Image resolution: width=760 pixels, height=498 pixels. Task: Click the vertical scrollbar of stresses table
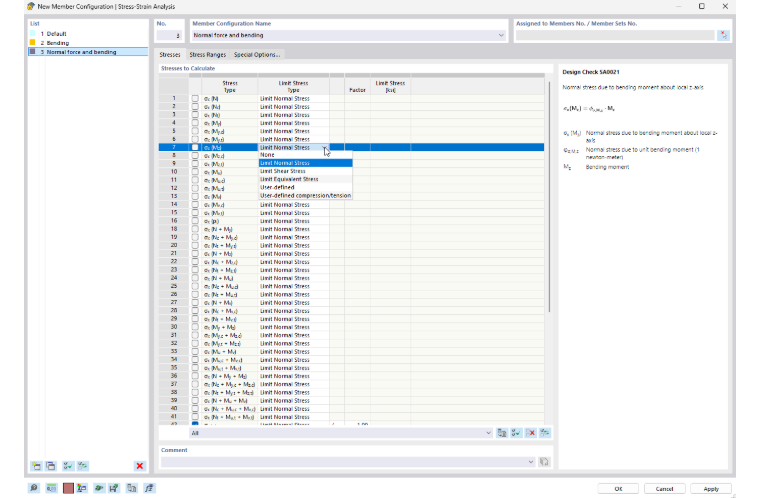tap(549, 196)
